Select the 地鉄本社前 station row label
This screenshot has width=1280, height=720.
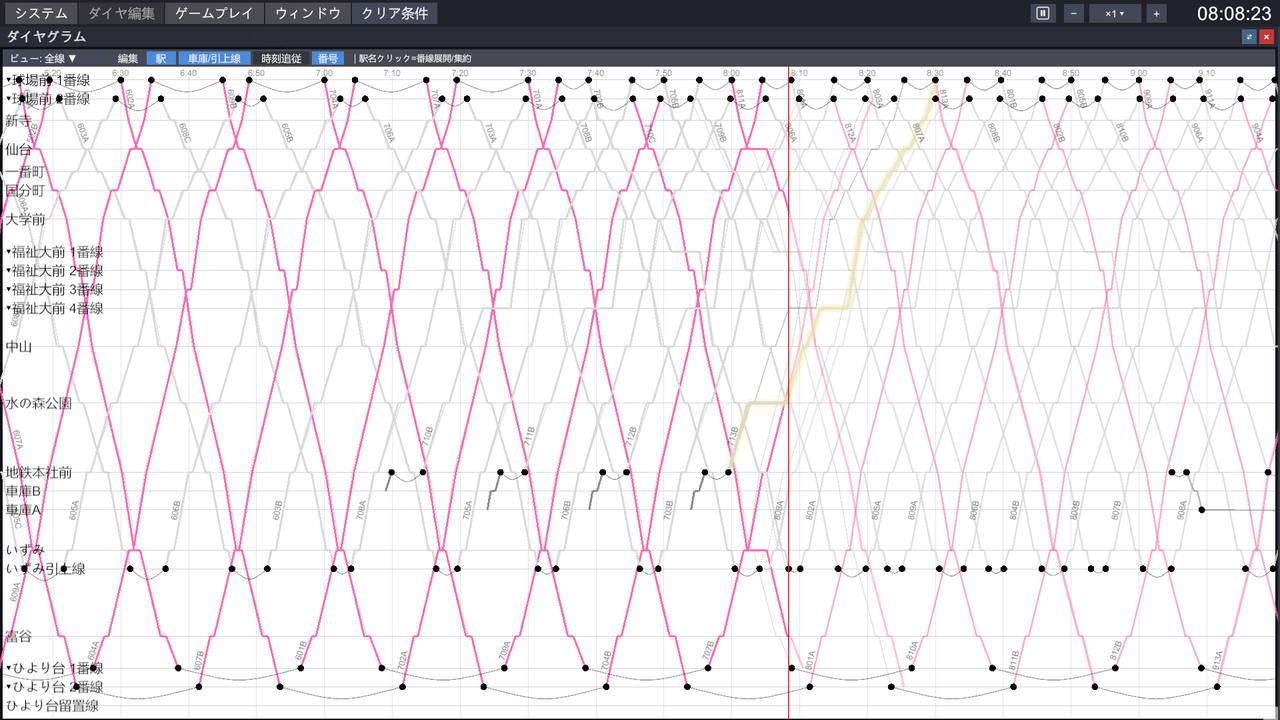click(39, 472)
